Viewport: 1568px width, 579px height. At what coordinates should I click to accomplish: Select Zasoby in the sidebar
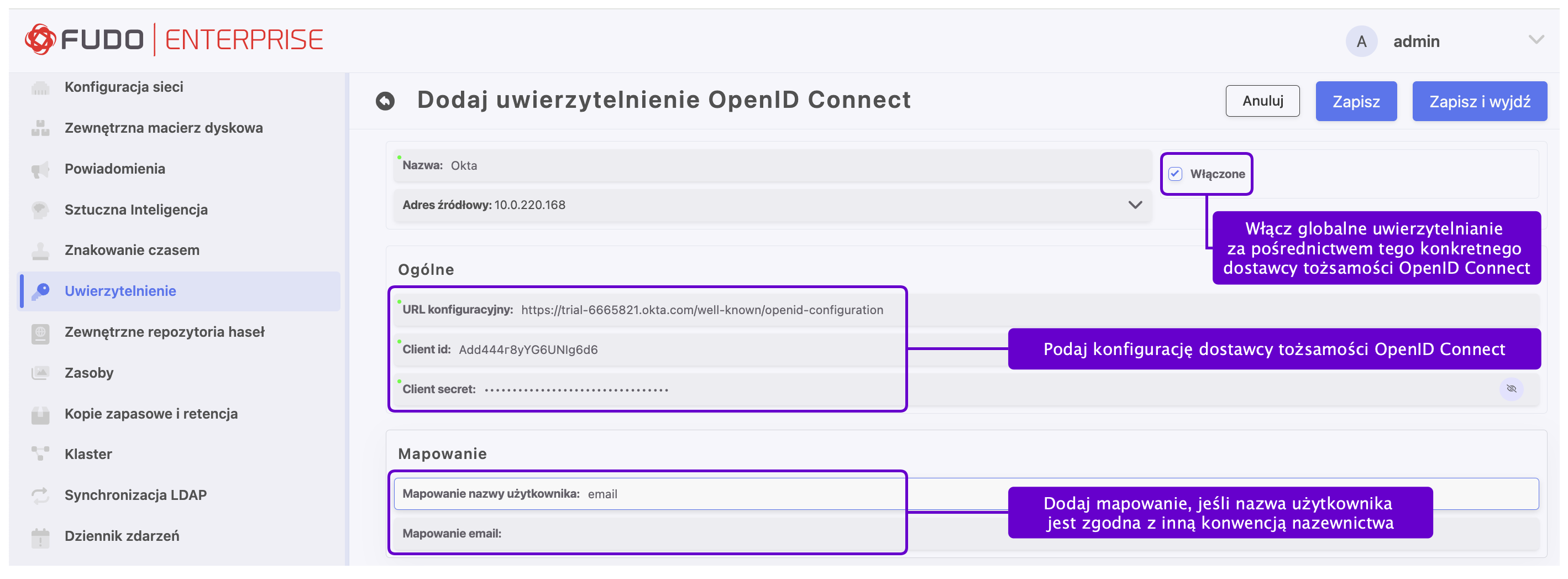point(89,373)
